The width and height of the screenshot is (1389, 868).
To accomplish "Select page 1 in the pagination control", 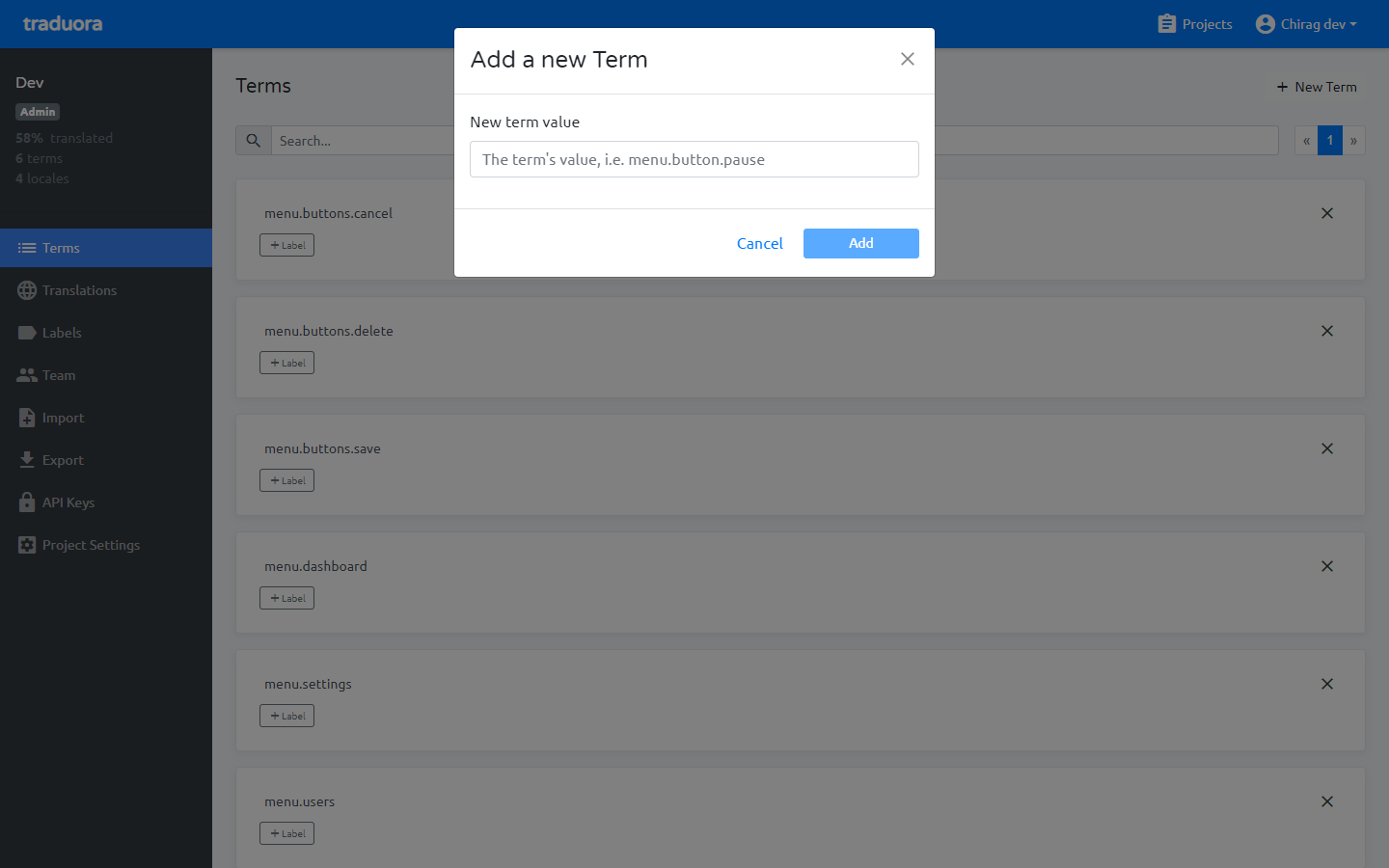I will point(1329,140).
